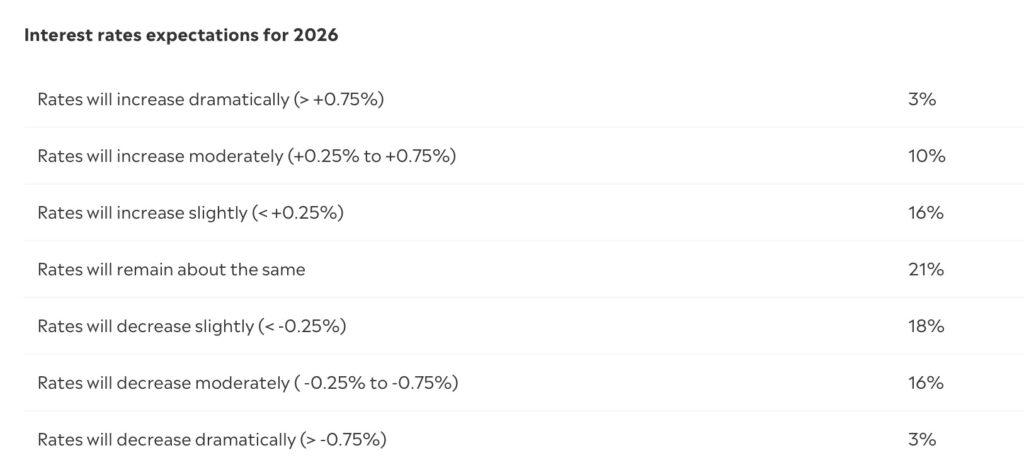Click the 10% value for increase moderately
Viewport: 1024px width, 460px height.
click(926, 156)
